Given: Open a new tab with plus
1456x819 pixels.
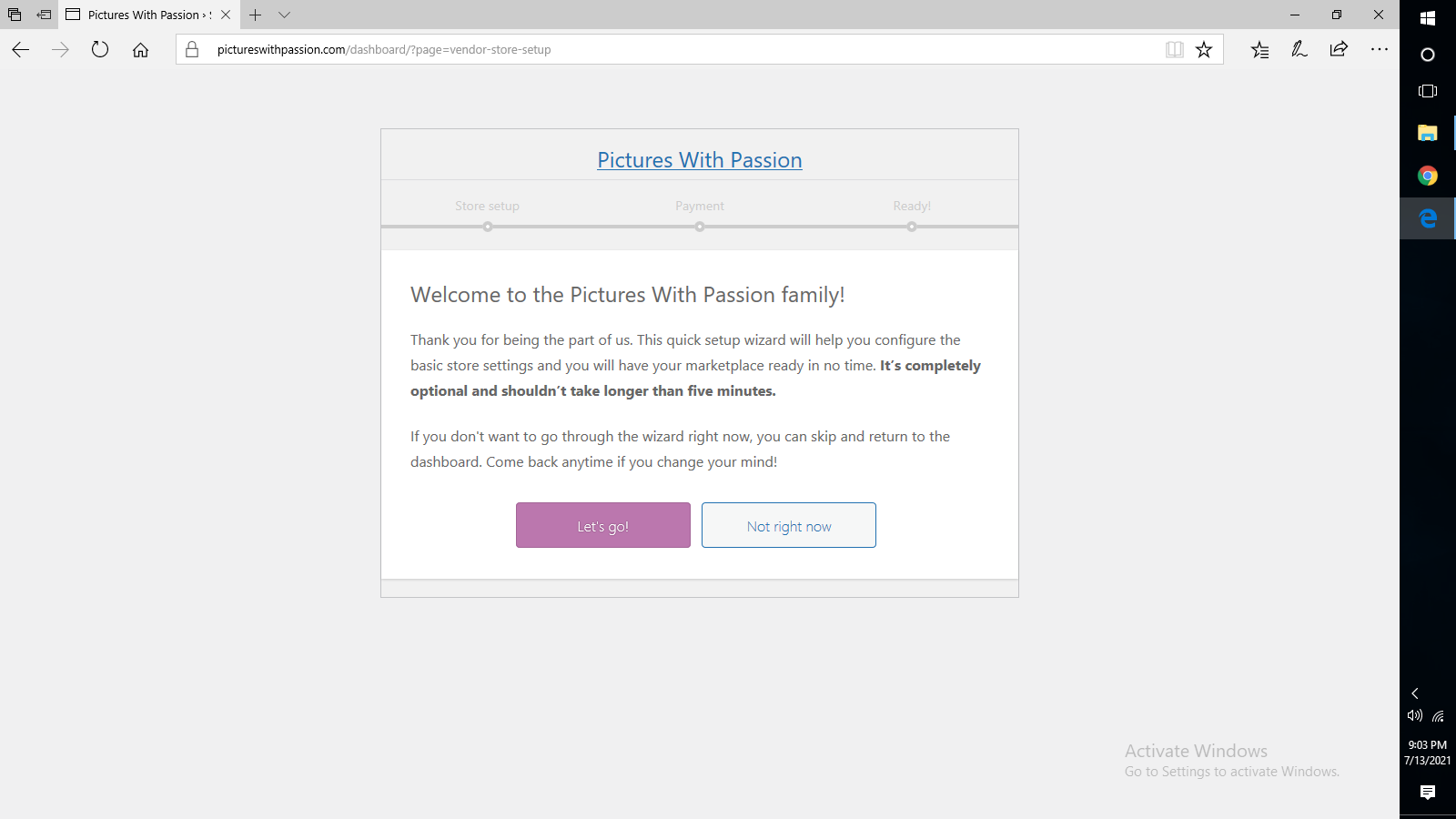Looking at the screenshot, I should click(256, 15).
